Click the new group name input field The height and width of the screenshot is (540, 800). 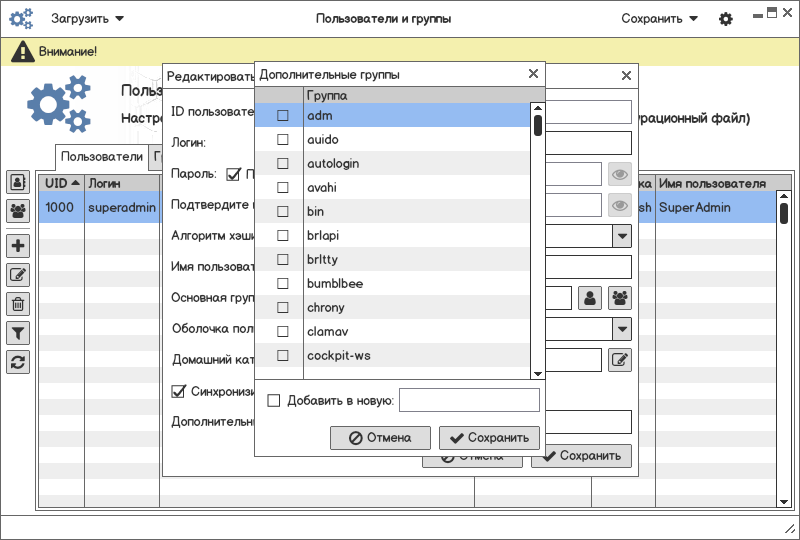(x=469, y=400)
